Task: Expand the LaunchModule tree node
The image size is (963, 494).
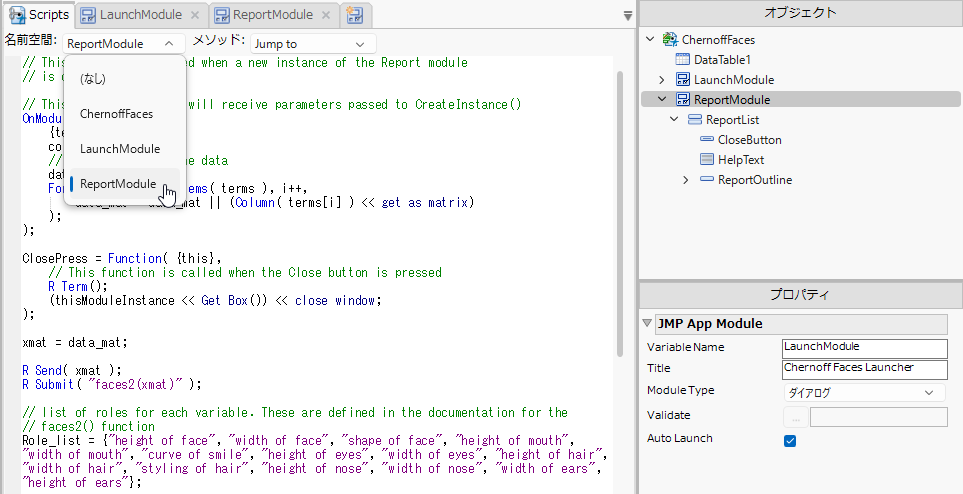Action: point(662,80)
